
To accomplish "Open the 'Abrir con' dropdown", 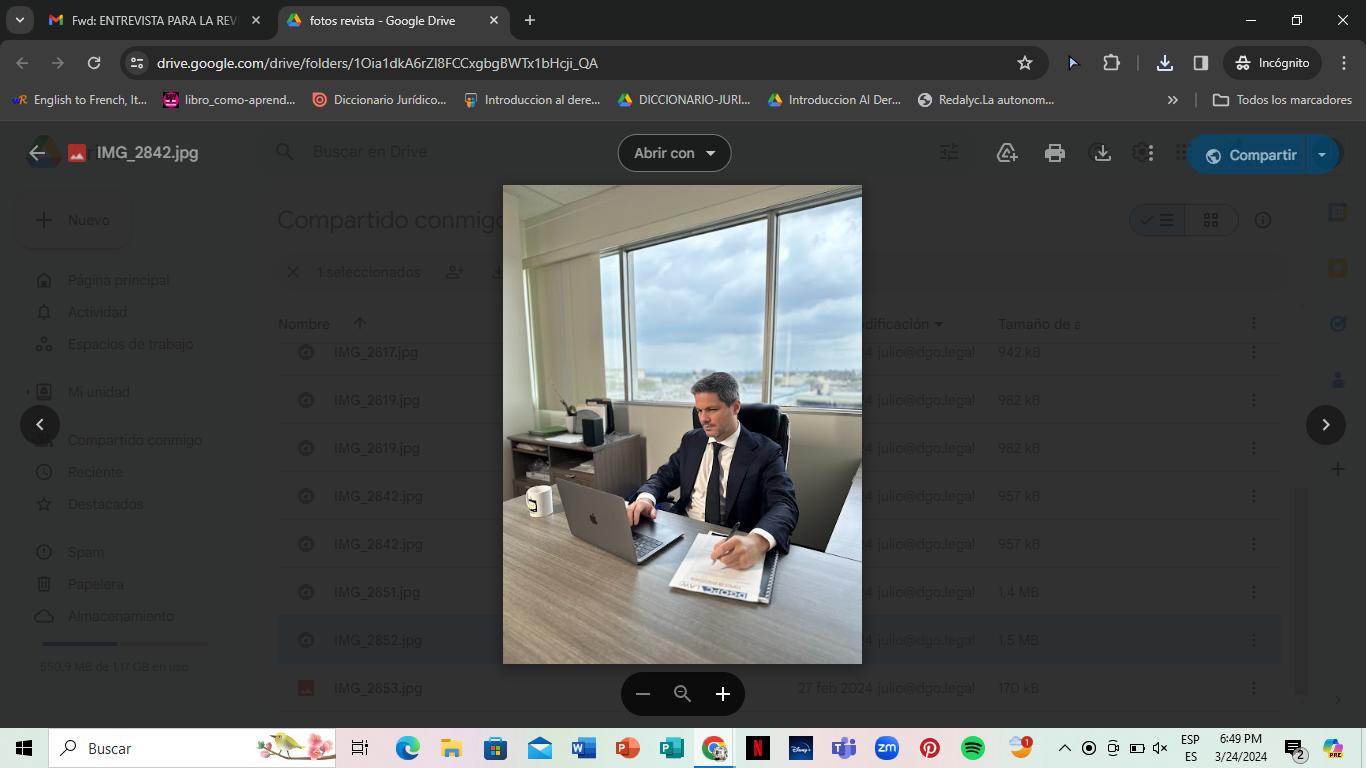I will point(675,153).
